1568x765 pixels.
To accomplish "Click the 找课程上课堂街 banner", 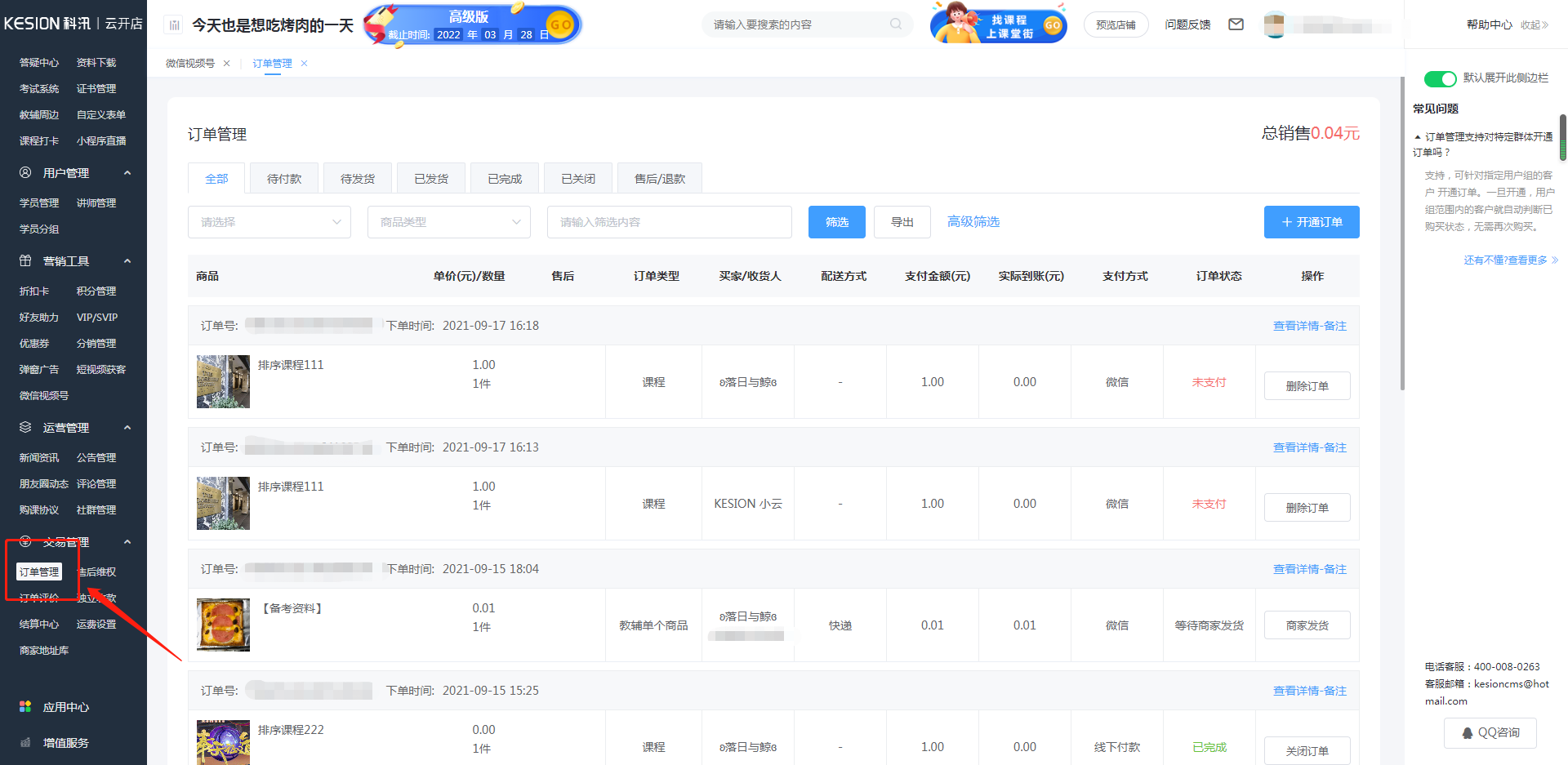I will pyautogui.click(x=998, y=24).
